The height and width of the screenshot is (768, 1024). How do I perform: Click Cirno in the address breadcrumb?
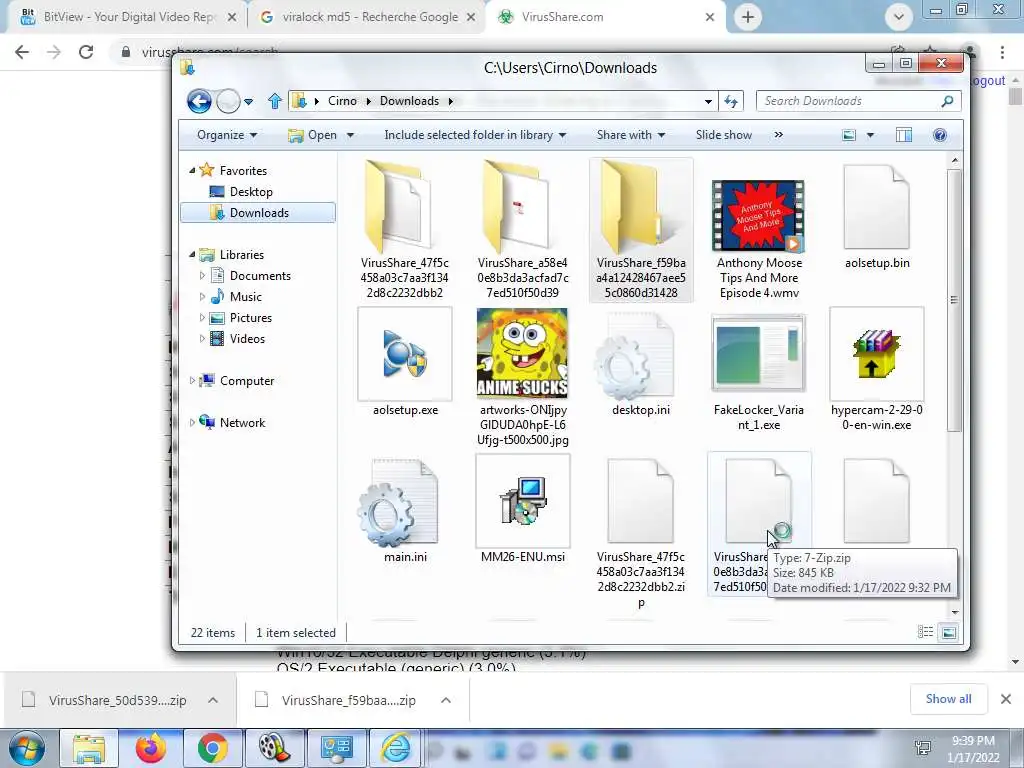[x=342, y=101]
